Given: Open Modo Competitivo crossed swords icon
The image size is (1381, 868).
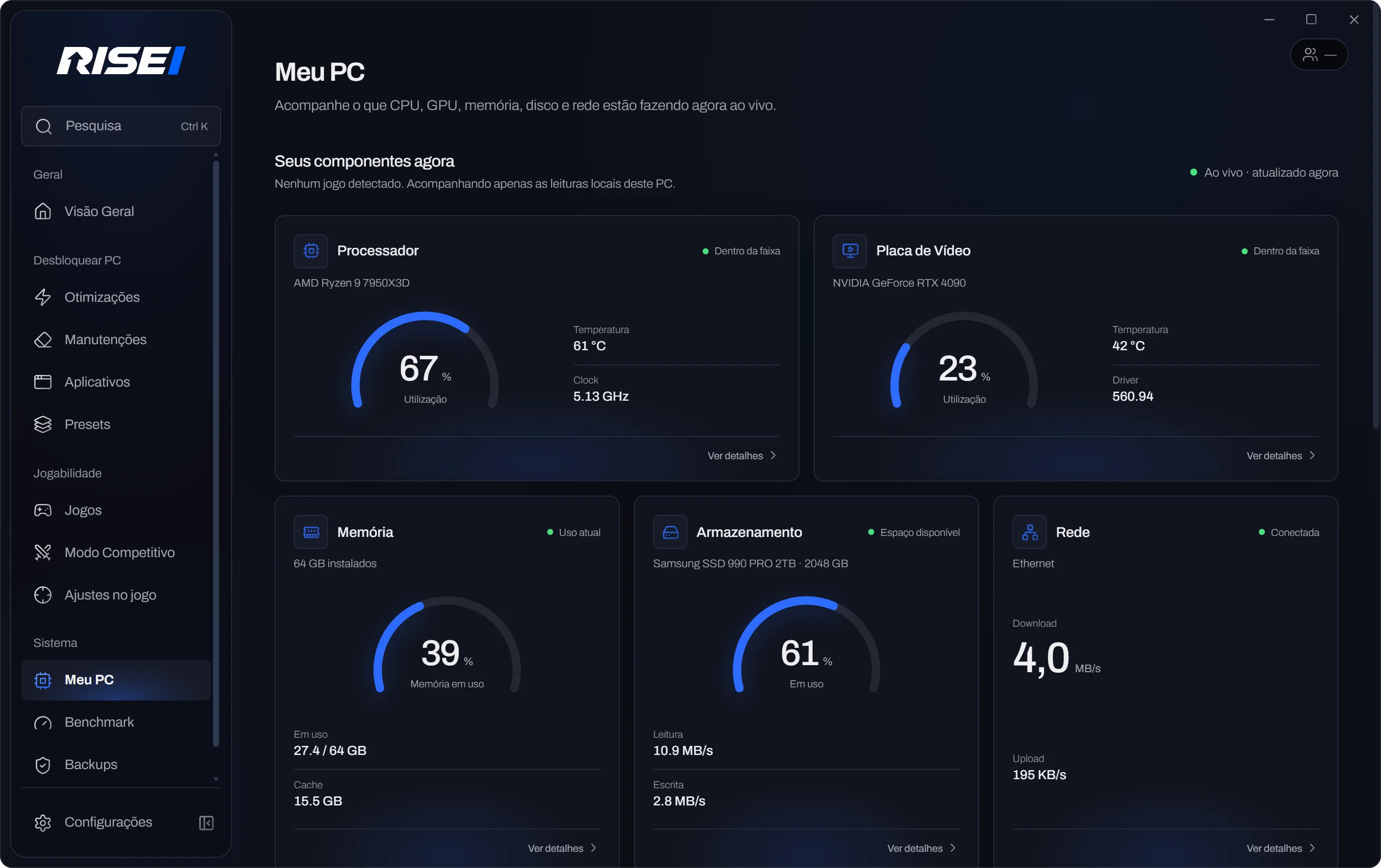Looking at the screenshot, I should click(42, 553).
